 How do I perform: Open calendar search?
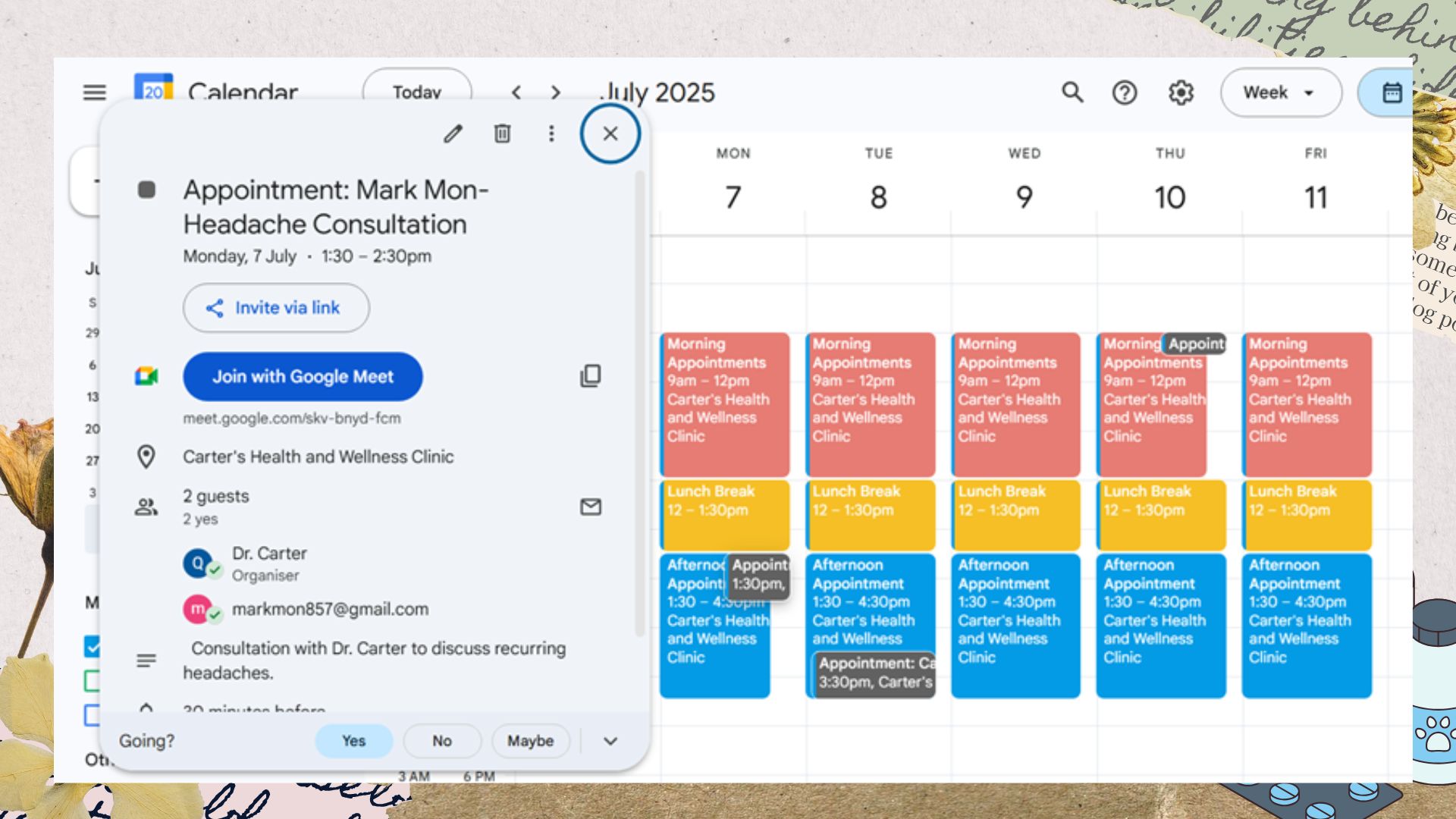click(x=1072, y=93)
